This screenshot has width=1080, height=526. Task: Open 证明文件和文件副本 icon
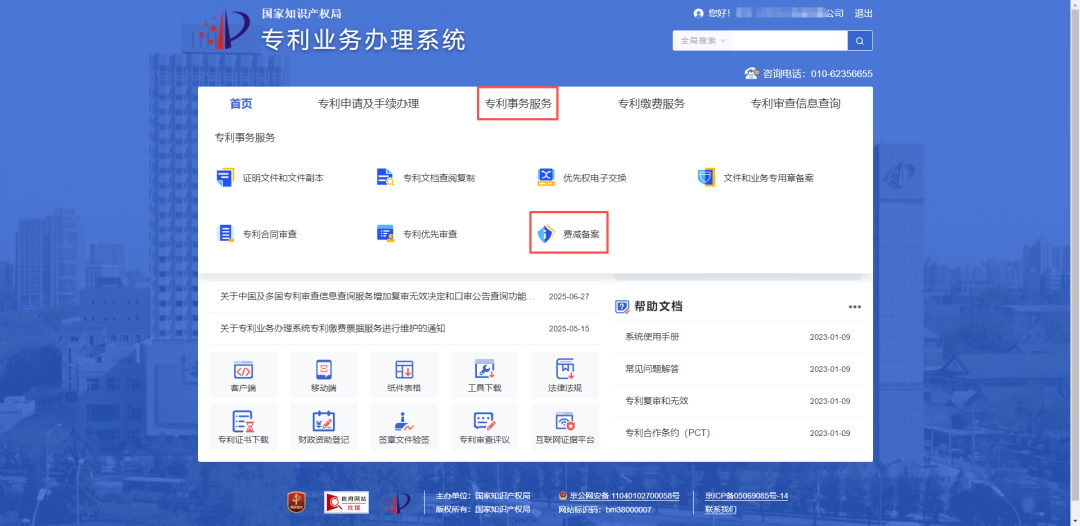pyautogui.click(x=225, y=178)
